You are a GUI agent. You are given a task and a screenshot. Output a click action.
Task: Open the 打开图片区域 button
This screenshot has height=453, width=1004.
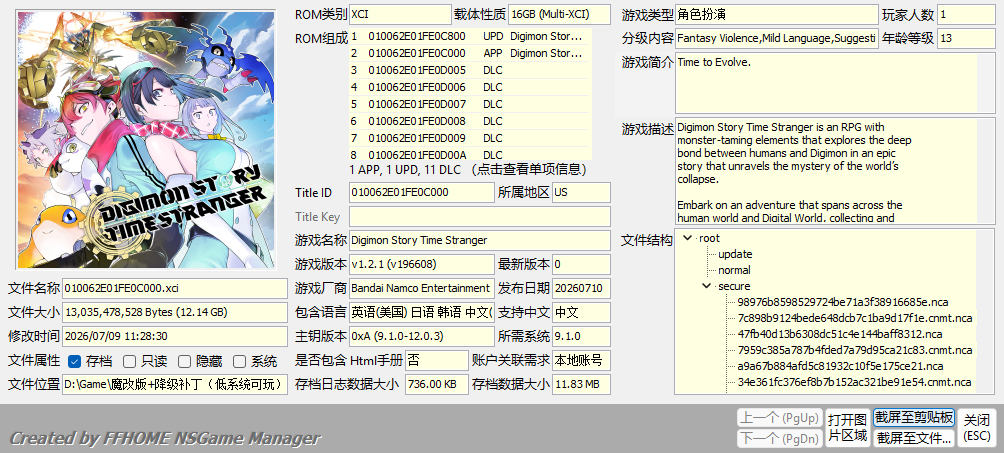[848, 428]
